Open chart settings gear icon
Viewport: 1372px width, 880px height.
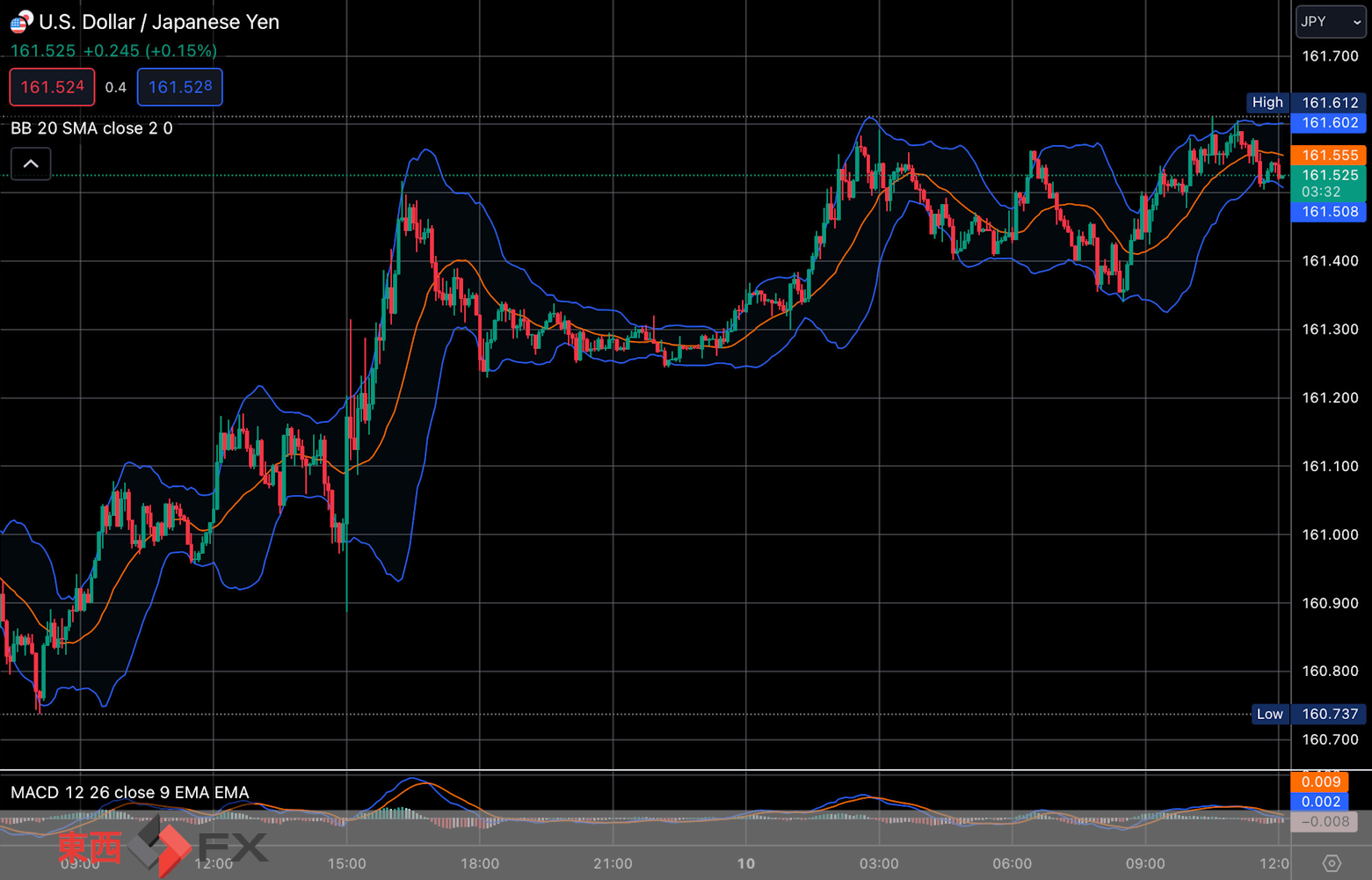1332,863
